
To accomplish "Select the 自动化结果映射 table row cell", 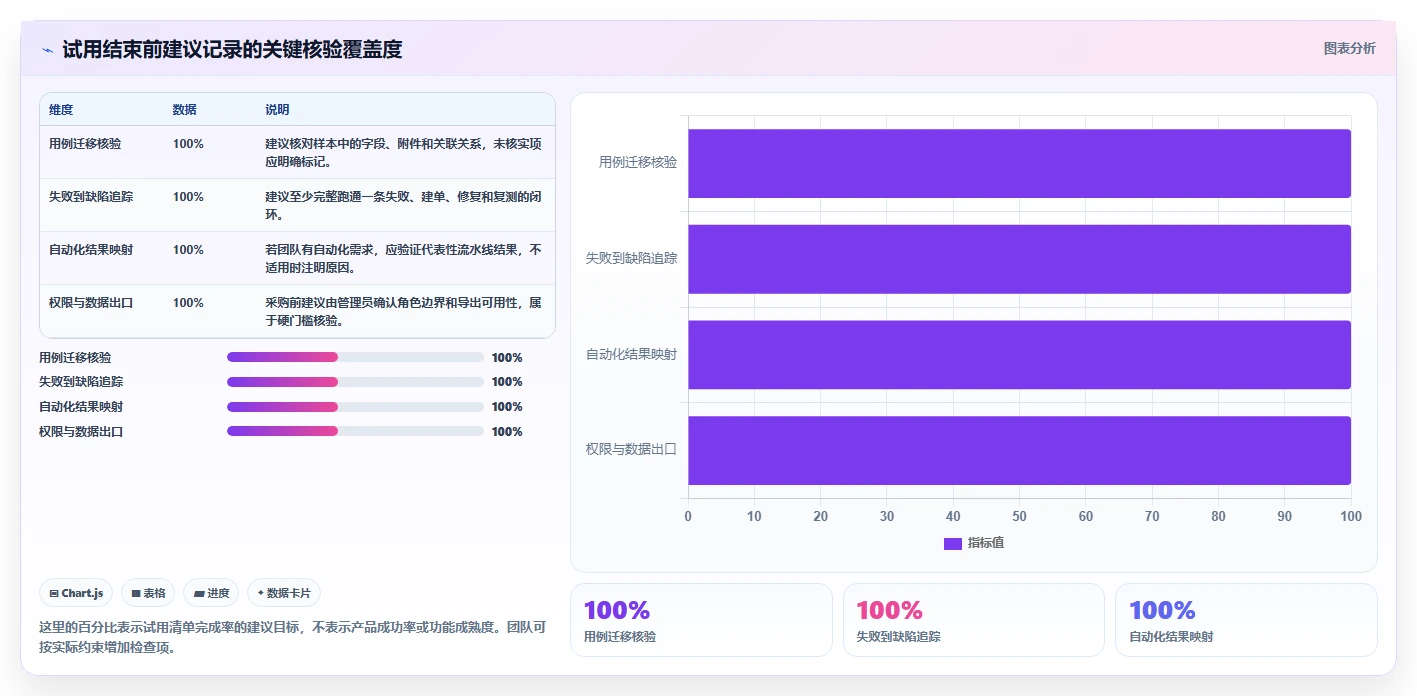I will [91, 250].
